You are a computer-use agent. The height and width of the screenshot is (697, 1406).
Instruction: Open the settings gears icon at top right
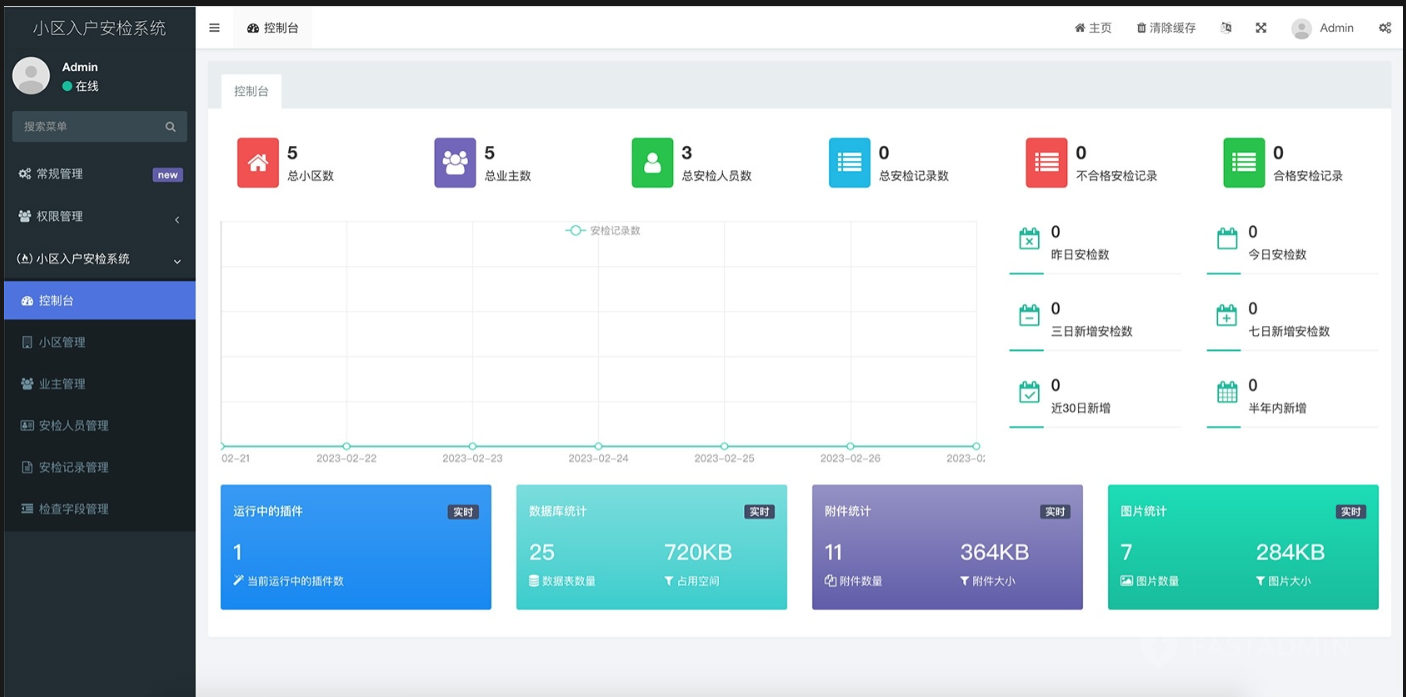tap(1385, 28)
